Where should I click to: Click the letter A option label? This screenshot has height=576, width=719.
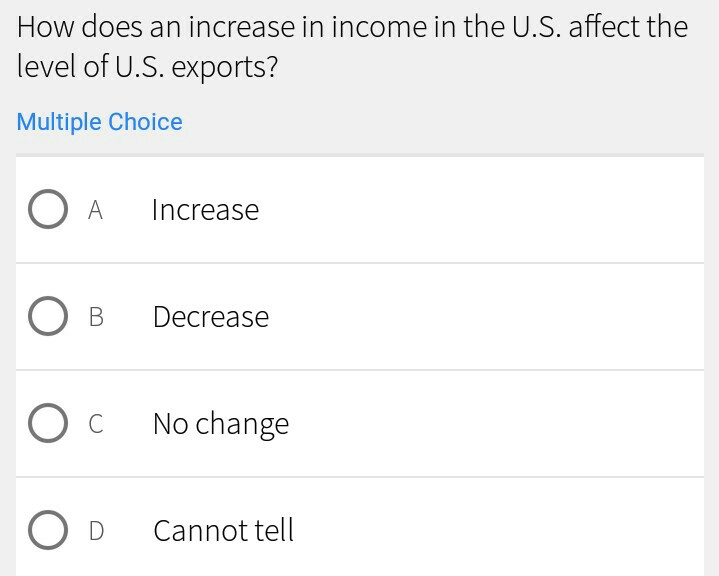[96, 210]
